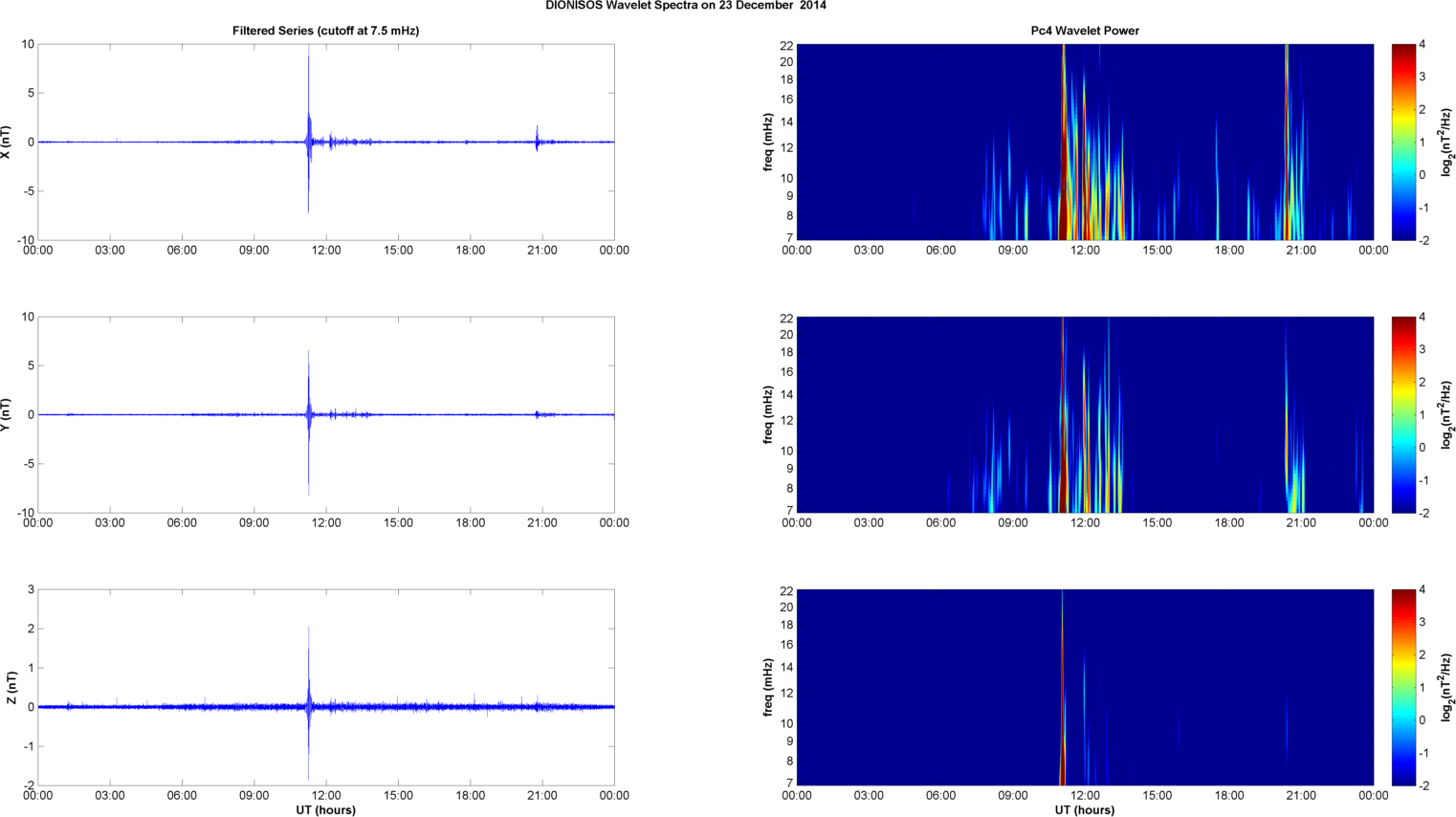Click the log2(nT²/Hz) label beside the top colorbar
This screenshot has height=817, width=1456.
[x=1448, y=142]
